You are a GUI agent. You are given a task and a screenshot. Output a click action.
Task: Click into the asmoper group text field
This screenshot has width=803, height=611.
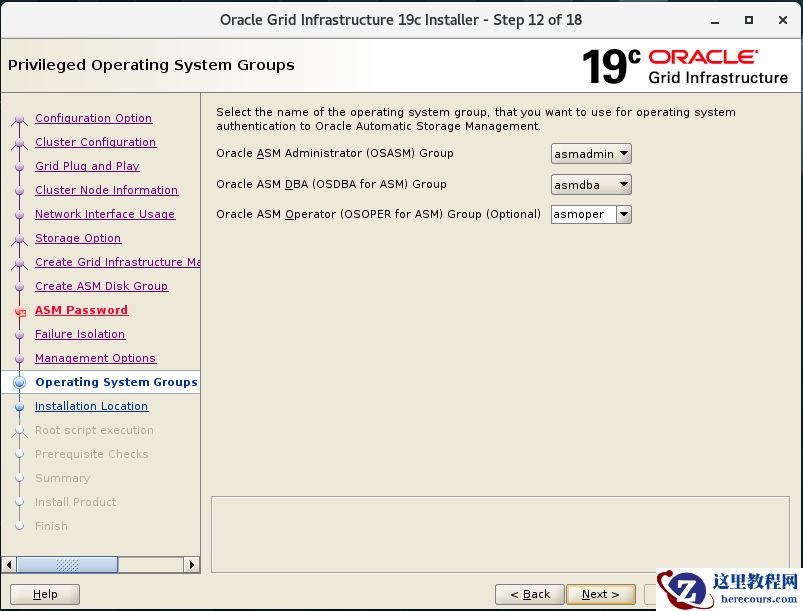[583, 215]
